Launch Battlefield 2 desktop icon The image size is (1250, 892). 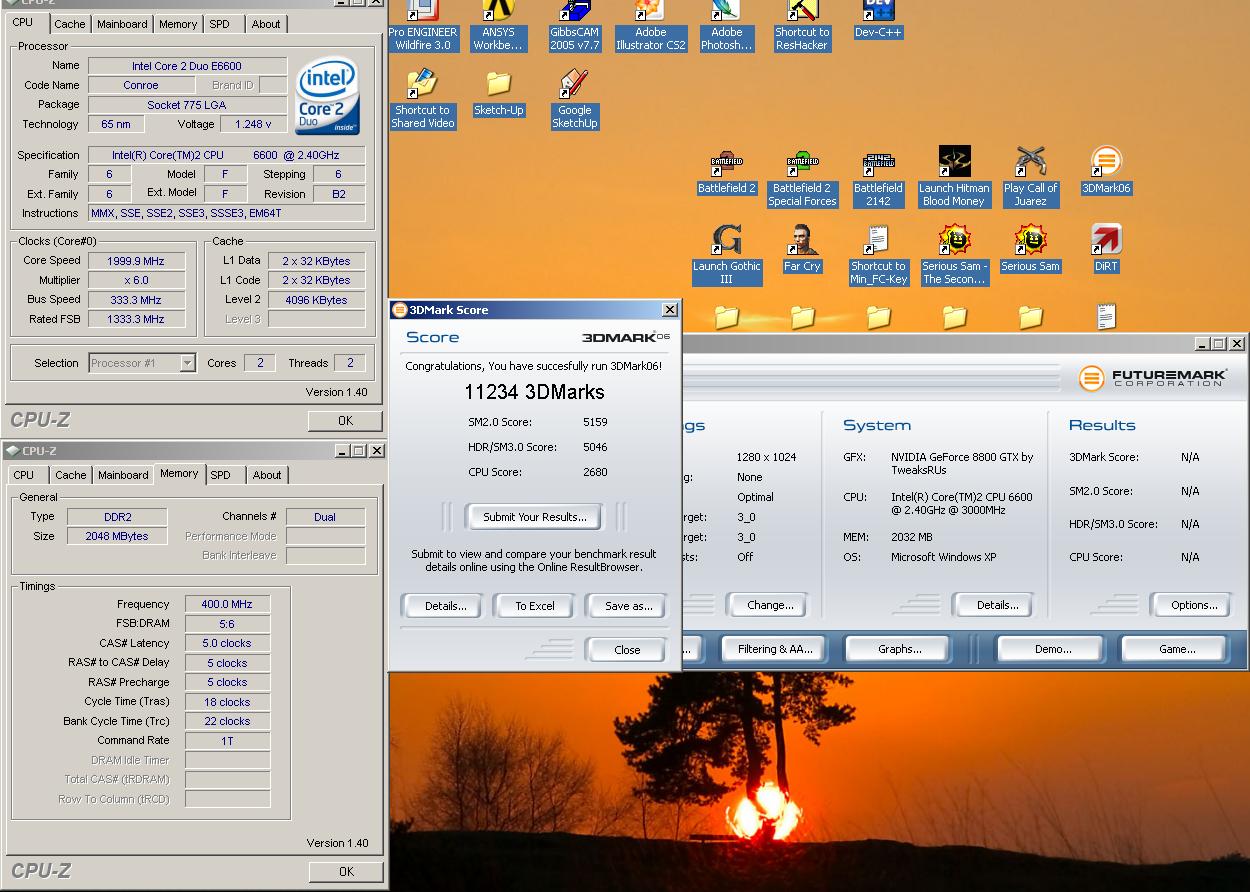pos(727,171)
